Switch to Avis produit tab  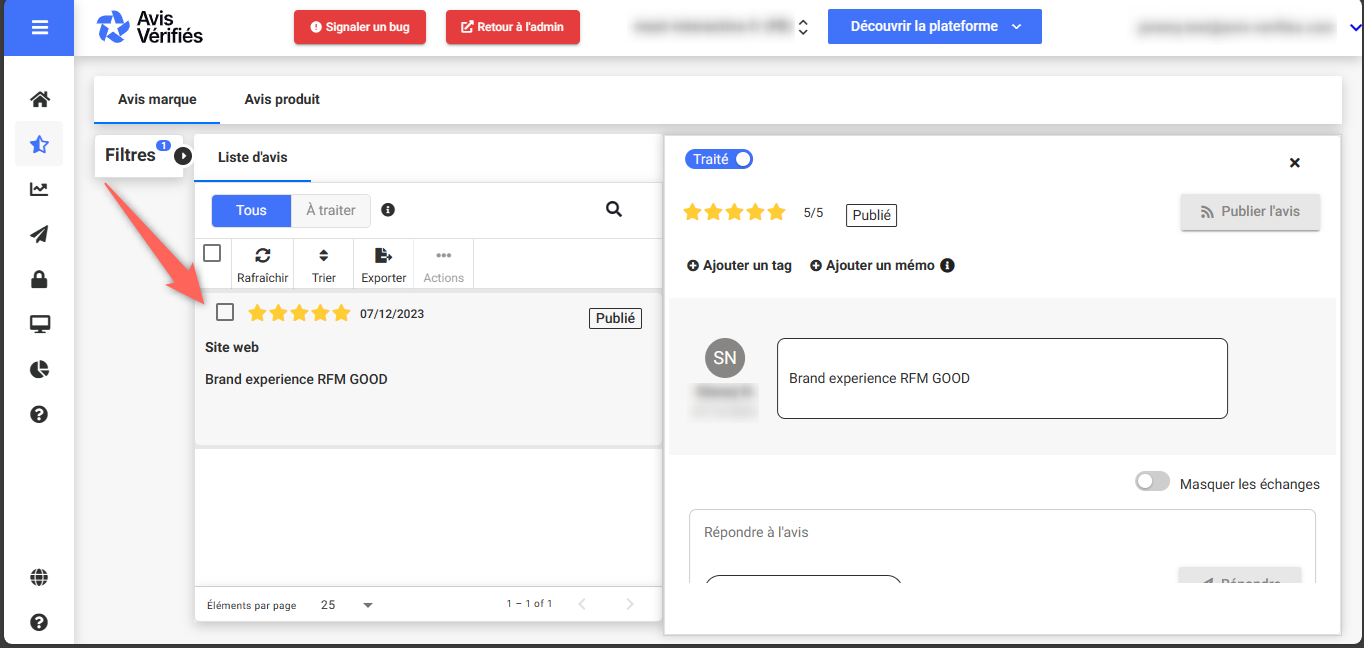coord(282,99)
